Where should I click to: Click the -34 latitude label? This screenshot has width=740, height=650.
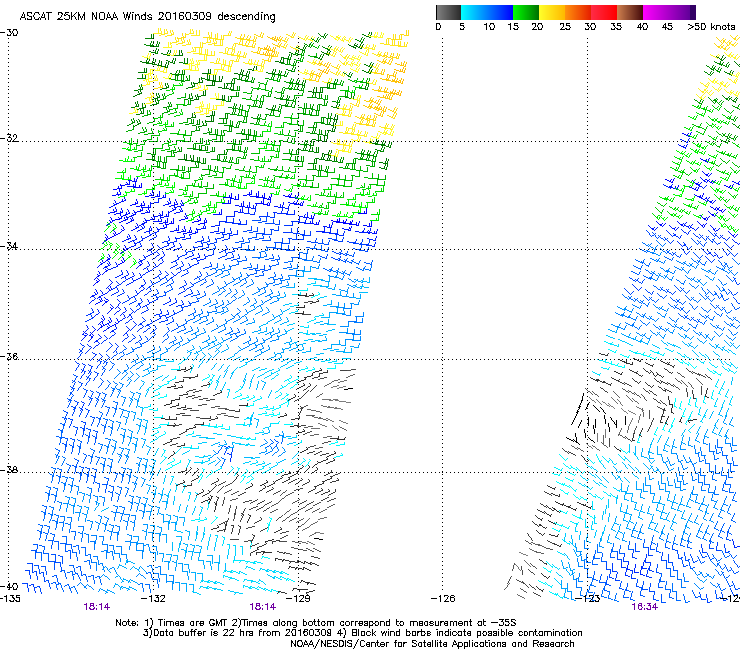pos(9,246)
